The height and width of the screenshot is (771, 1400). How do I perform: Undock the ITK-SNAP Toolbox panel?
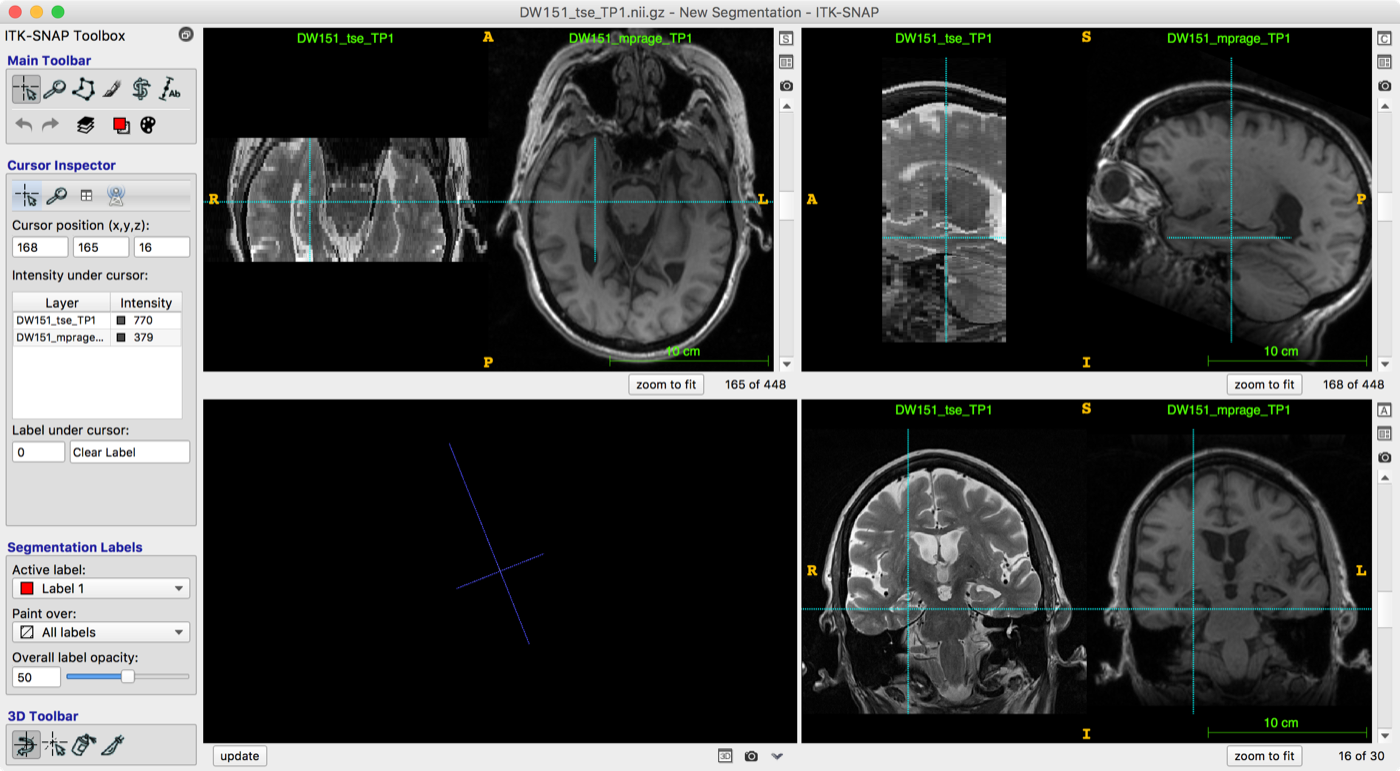coord(186,35)
